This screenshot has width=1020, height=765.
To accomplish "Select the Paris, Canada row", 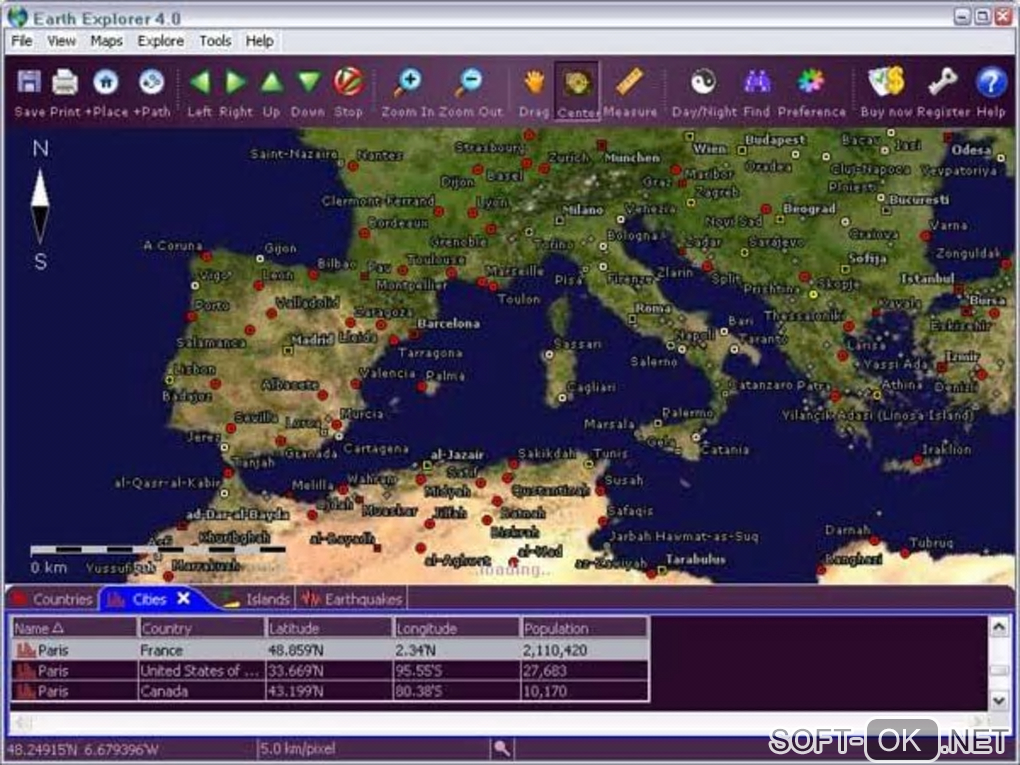I will [330, 691].
